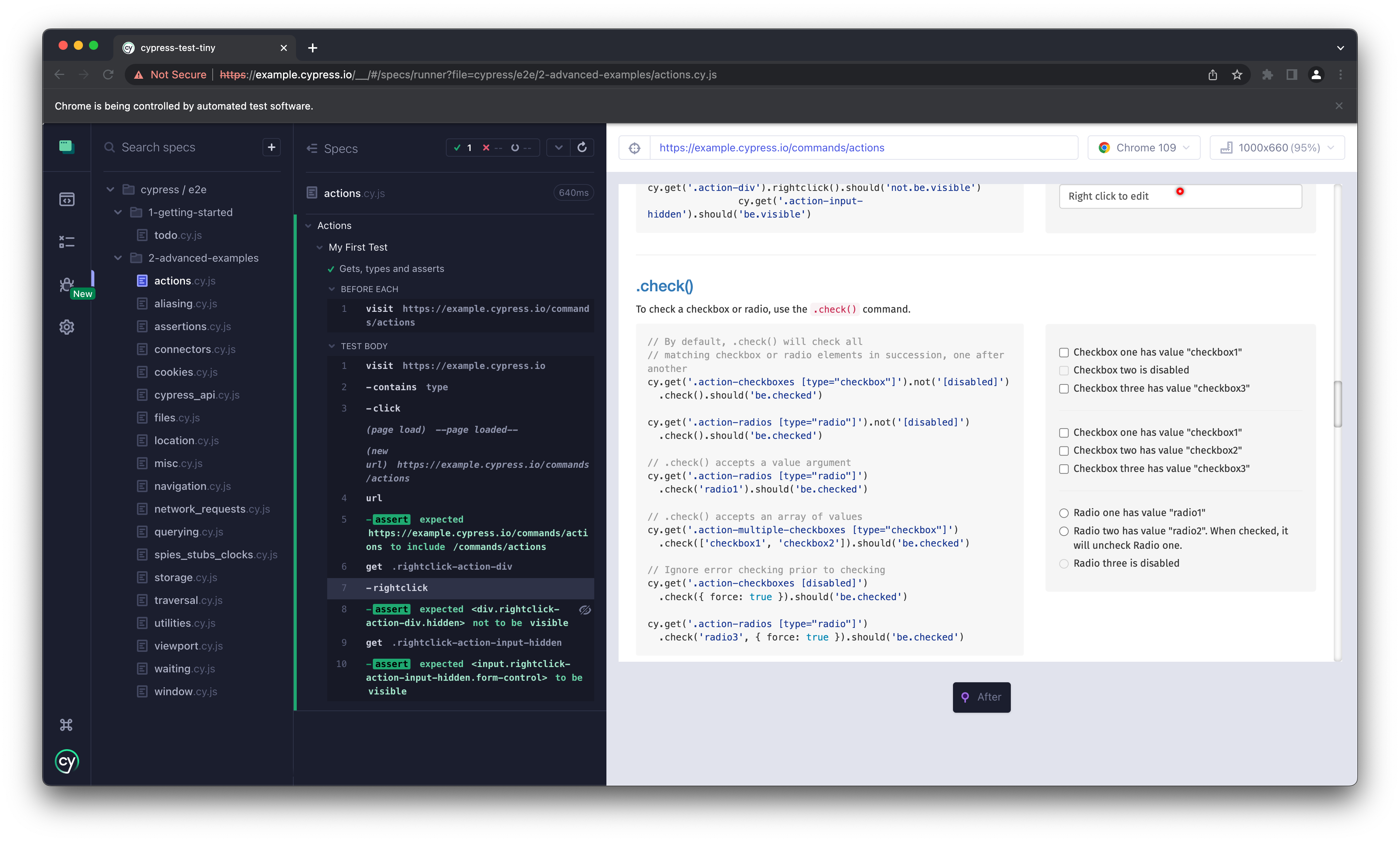Viewport: 1400px width, 842px height.
Task: Select the rightclick command step 7
Action: pyautogui.click(x=460, y=588)
